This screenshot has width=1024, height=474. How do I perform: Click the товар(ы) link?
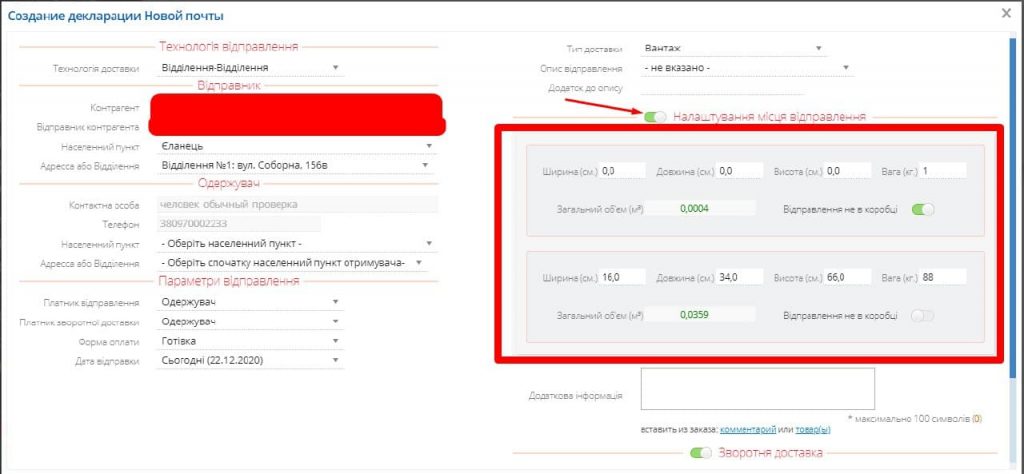(x=813, y=430)
